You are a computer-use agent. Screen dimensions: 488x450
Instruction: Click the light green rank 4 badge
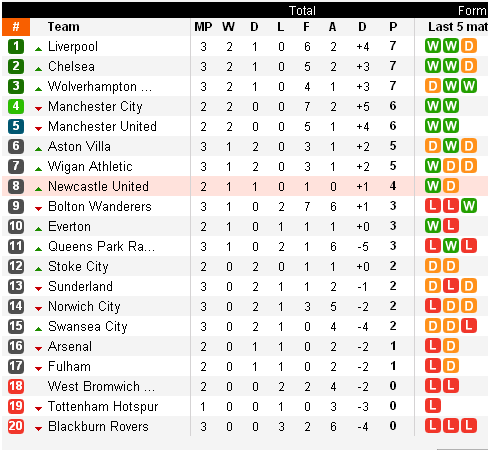pyautogui.click(x=16, y=106)
